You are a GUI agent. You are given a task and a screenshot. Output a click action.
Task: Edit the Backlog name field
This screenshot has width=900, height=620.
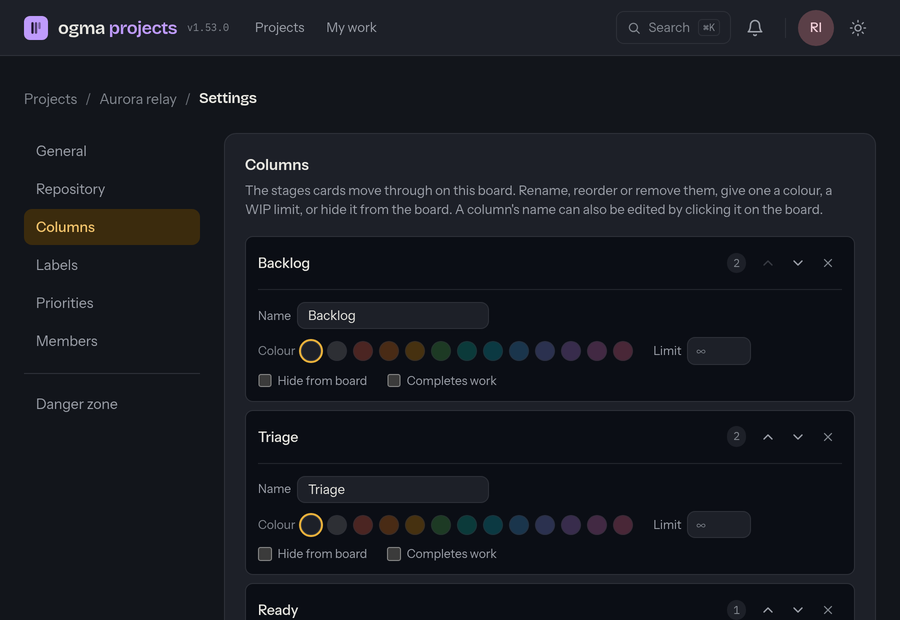393,316
